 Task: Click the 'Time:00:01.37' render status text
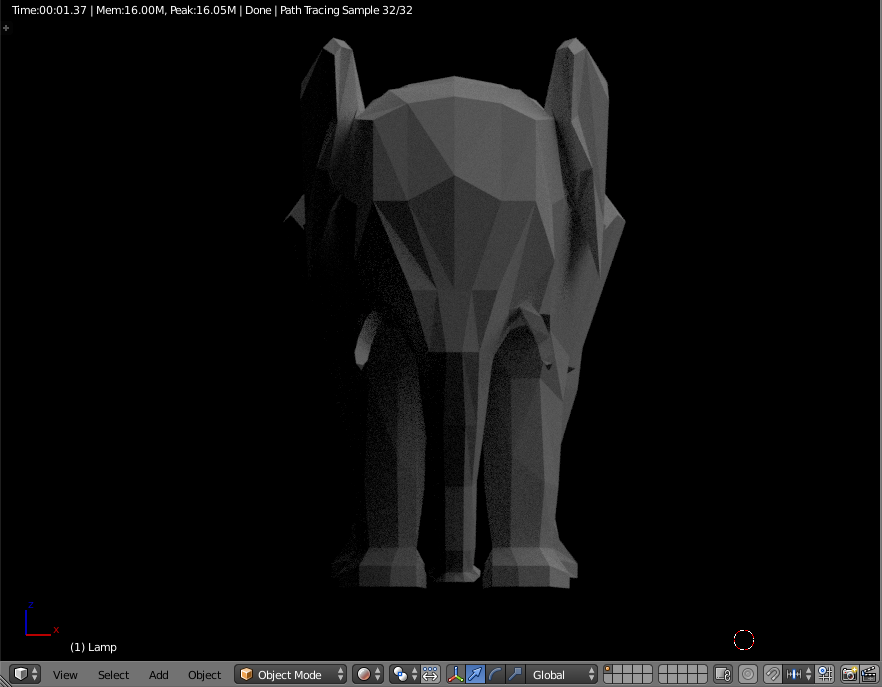click(x=49, y=10)
